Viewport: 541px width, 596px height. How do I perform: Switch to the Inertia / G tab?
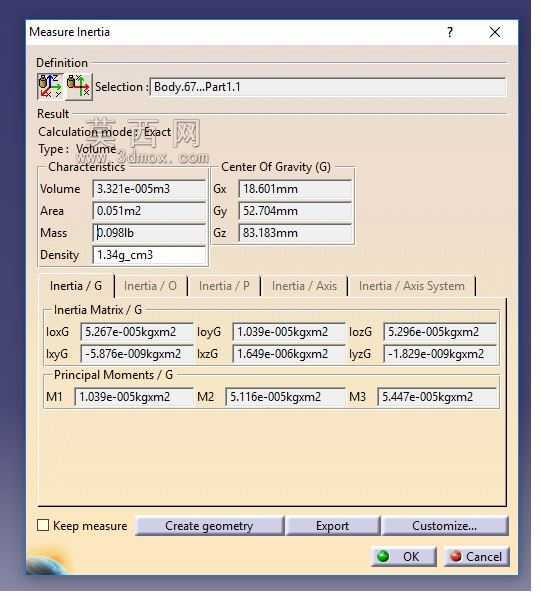click(x=76, y=286)
